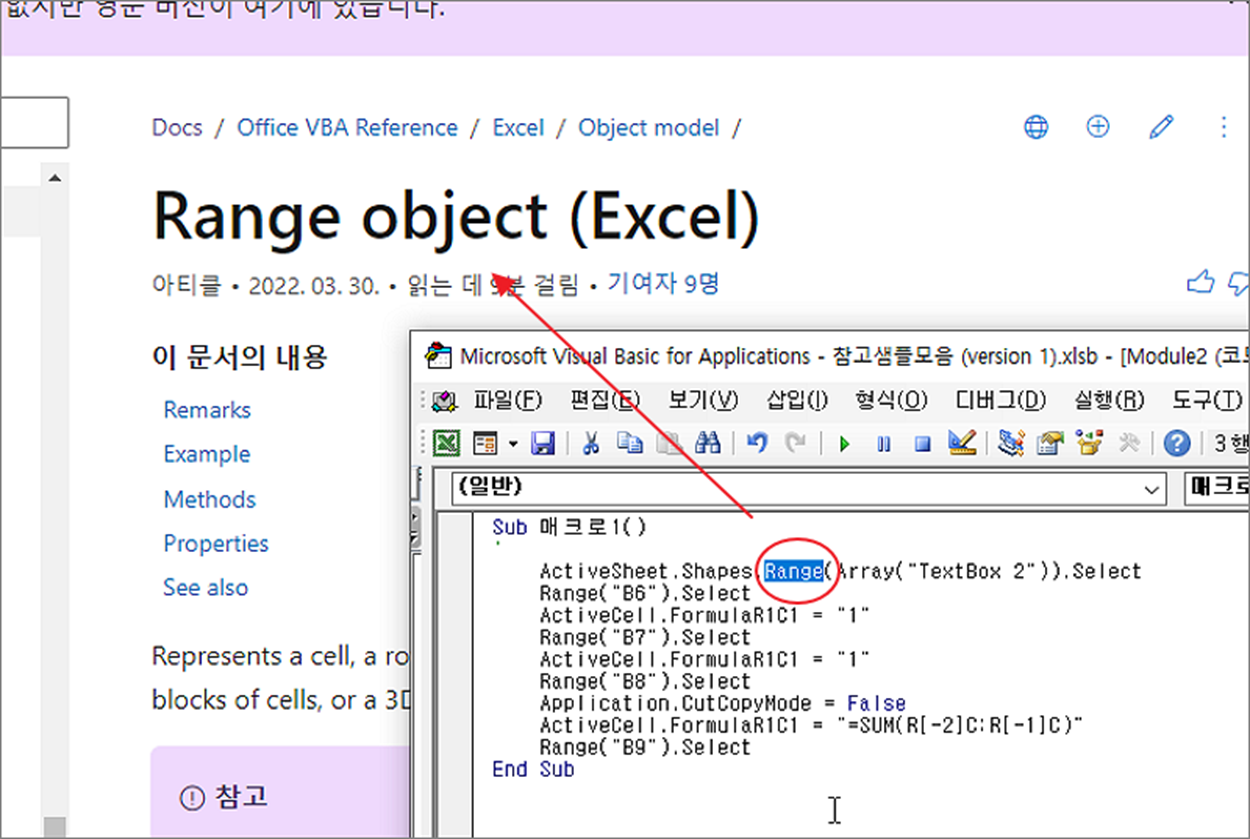Click the View Microsoft Excel toolbar icon
This screenshot has height=839, width=1250.
pos(445,443)
